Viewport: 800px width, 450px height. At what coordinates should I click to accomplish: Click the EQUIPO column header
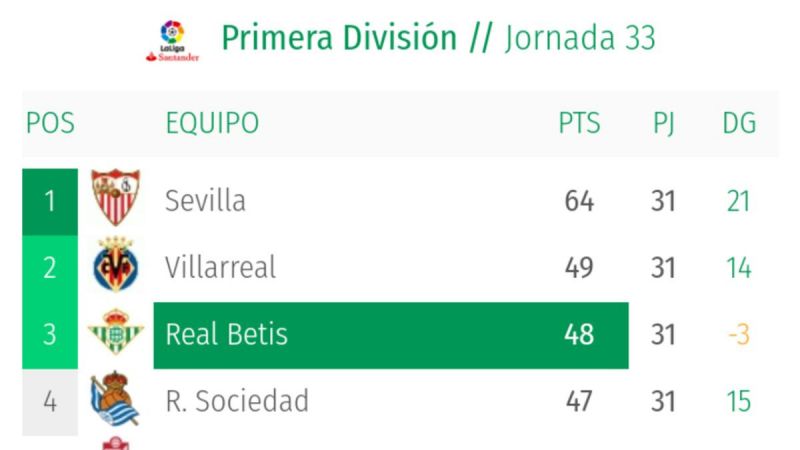(x=212, y=124)
